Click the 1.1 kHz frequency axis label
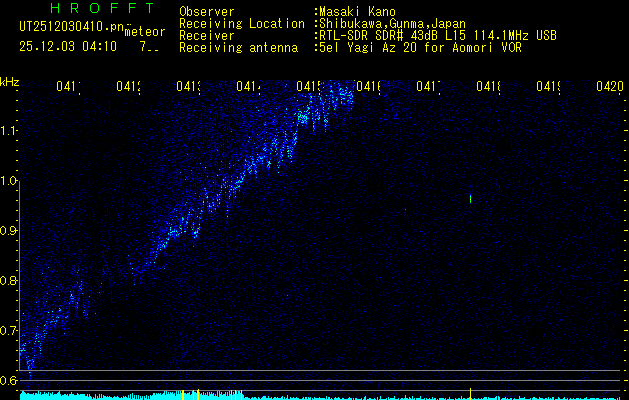The width and height of the screenshot is (629, 400). click(8, 131)
